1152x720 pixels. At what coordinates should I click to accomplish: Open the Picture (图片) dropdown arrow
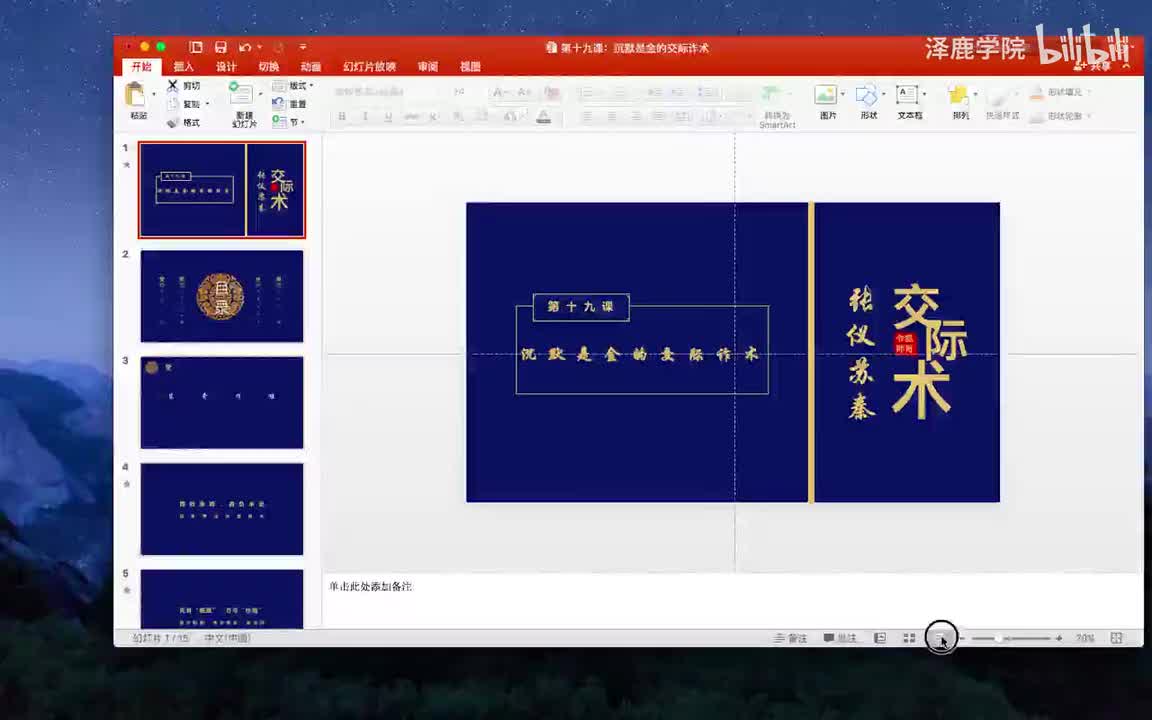(x=842, y=94)
